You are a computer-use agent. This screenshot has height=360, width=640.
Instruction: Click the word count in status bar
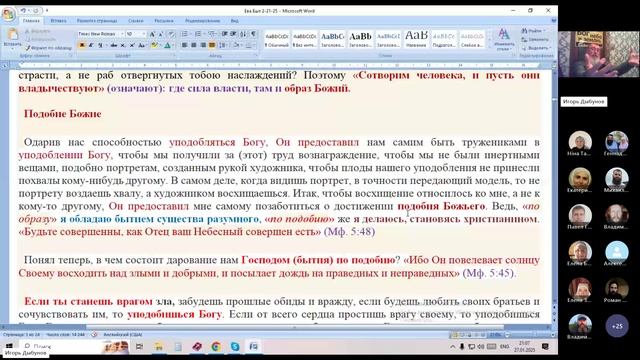[65, 335]
